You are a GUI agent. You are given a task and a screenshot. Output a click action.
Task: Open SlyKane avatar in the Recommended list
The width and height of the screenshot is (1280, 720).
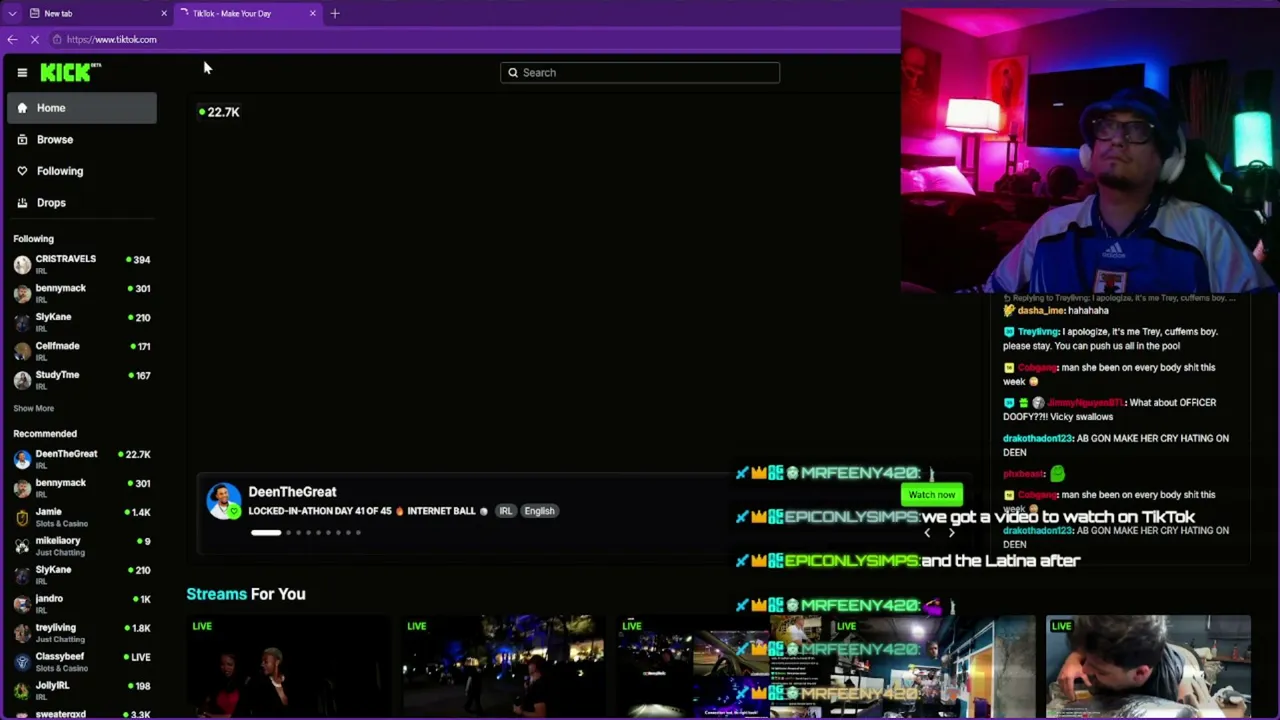point(22,575)
